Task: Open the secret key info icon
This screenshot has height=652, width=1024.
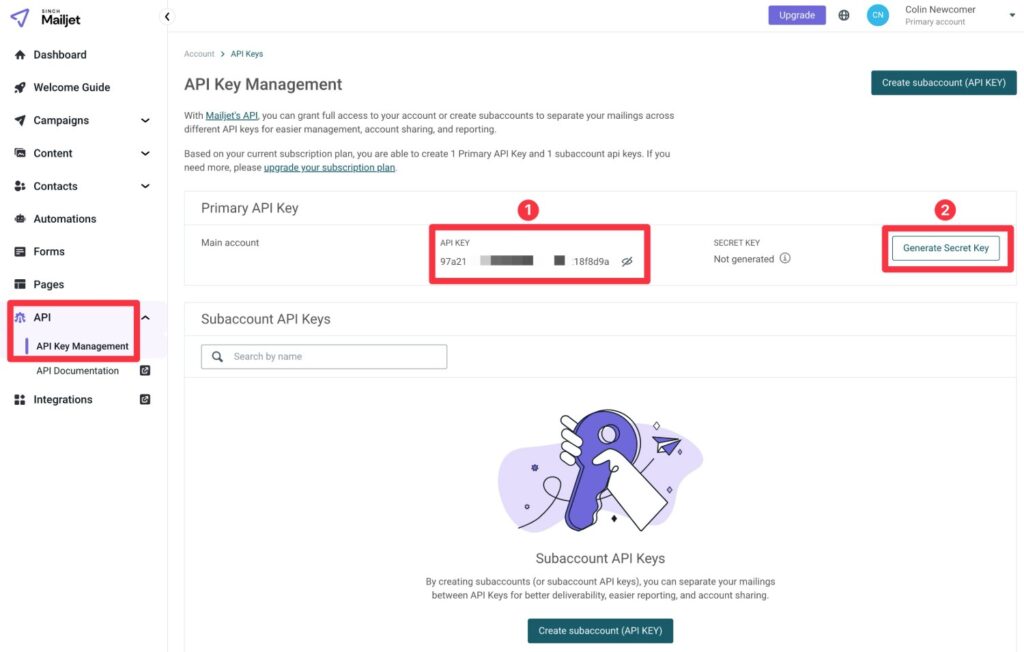Action: click(785, 258)
